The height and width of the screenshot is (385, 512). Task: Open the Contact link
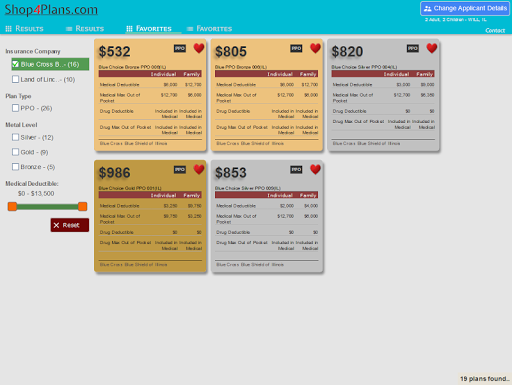495,30
